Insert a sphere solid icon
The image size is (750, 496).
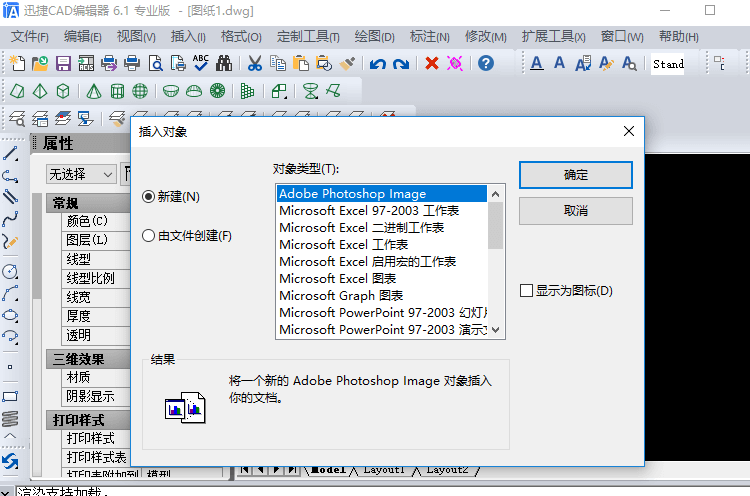(x=140, y=91)
